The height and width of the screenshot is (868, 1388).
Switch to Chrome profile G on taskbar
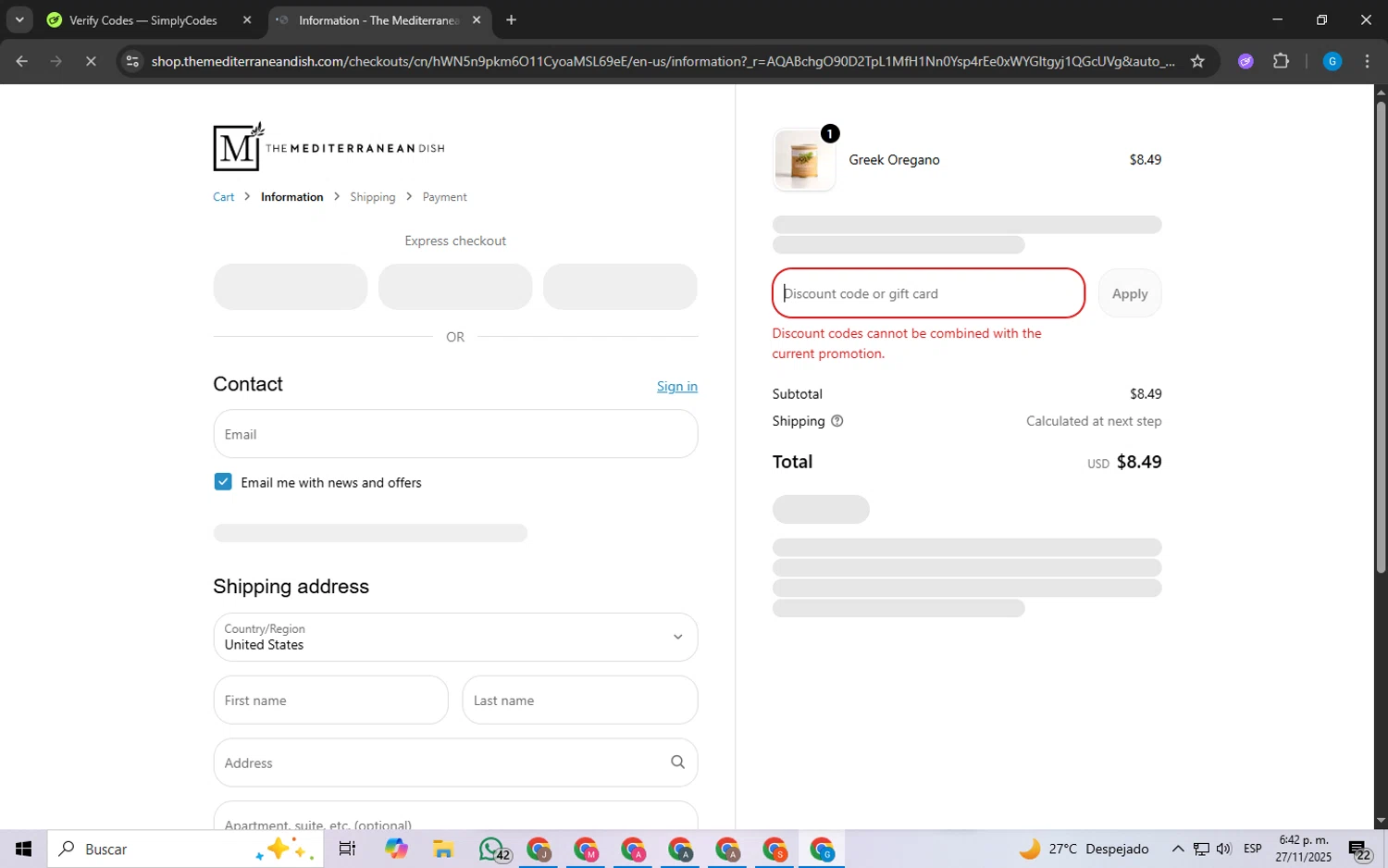click(822, 849)
